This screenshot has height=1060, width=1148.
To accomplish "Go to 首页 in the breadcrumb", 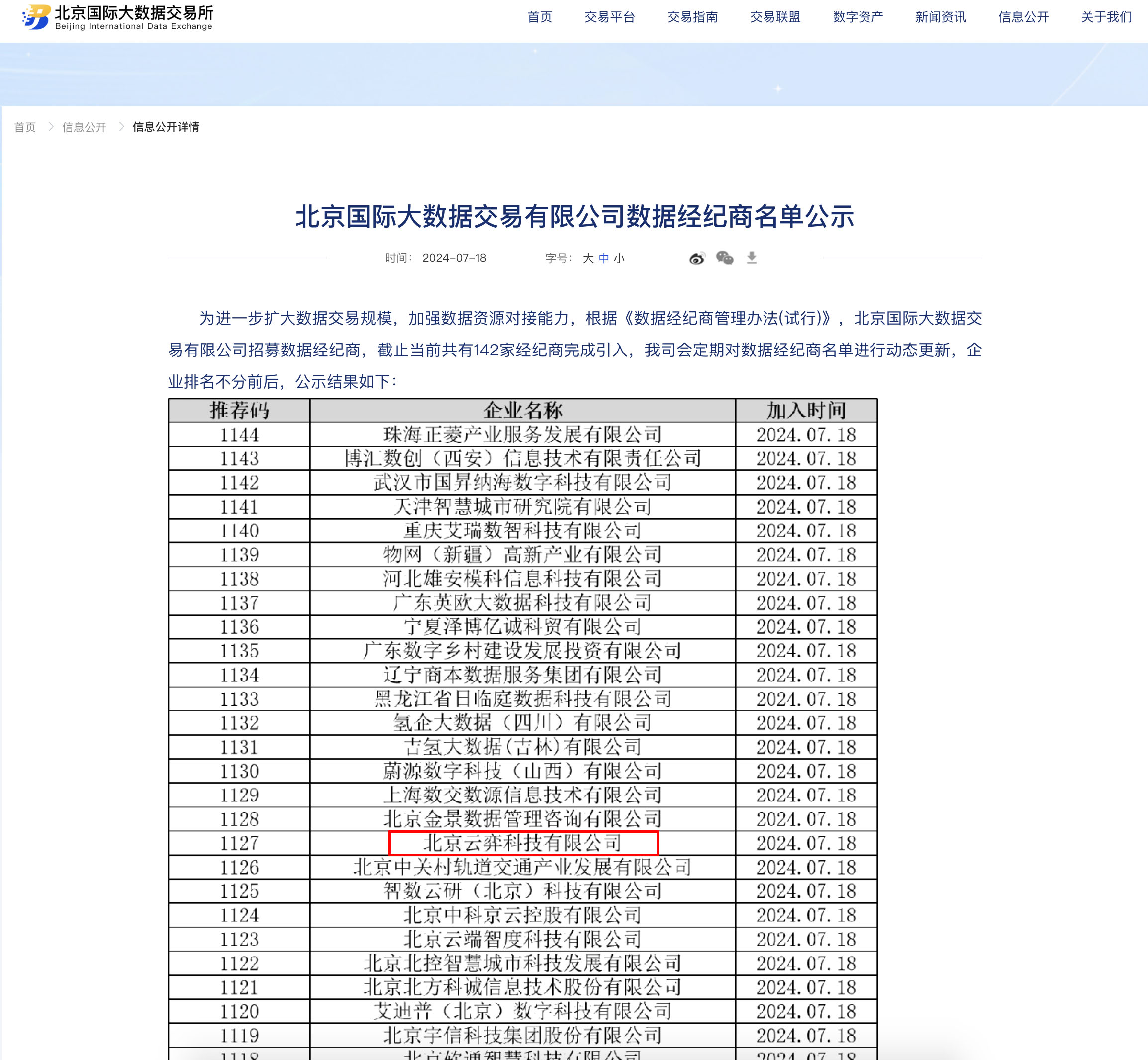I will click(25, 127).
